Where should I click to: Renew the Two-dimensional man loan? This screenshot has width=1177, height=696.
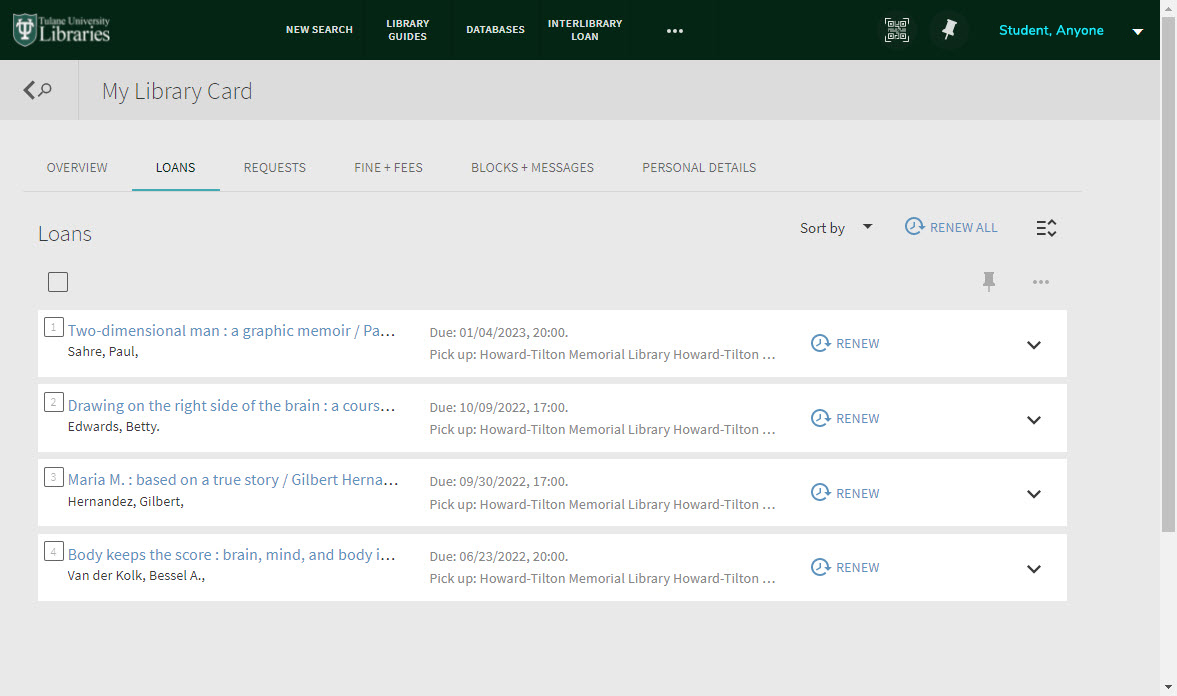point(846,343)
